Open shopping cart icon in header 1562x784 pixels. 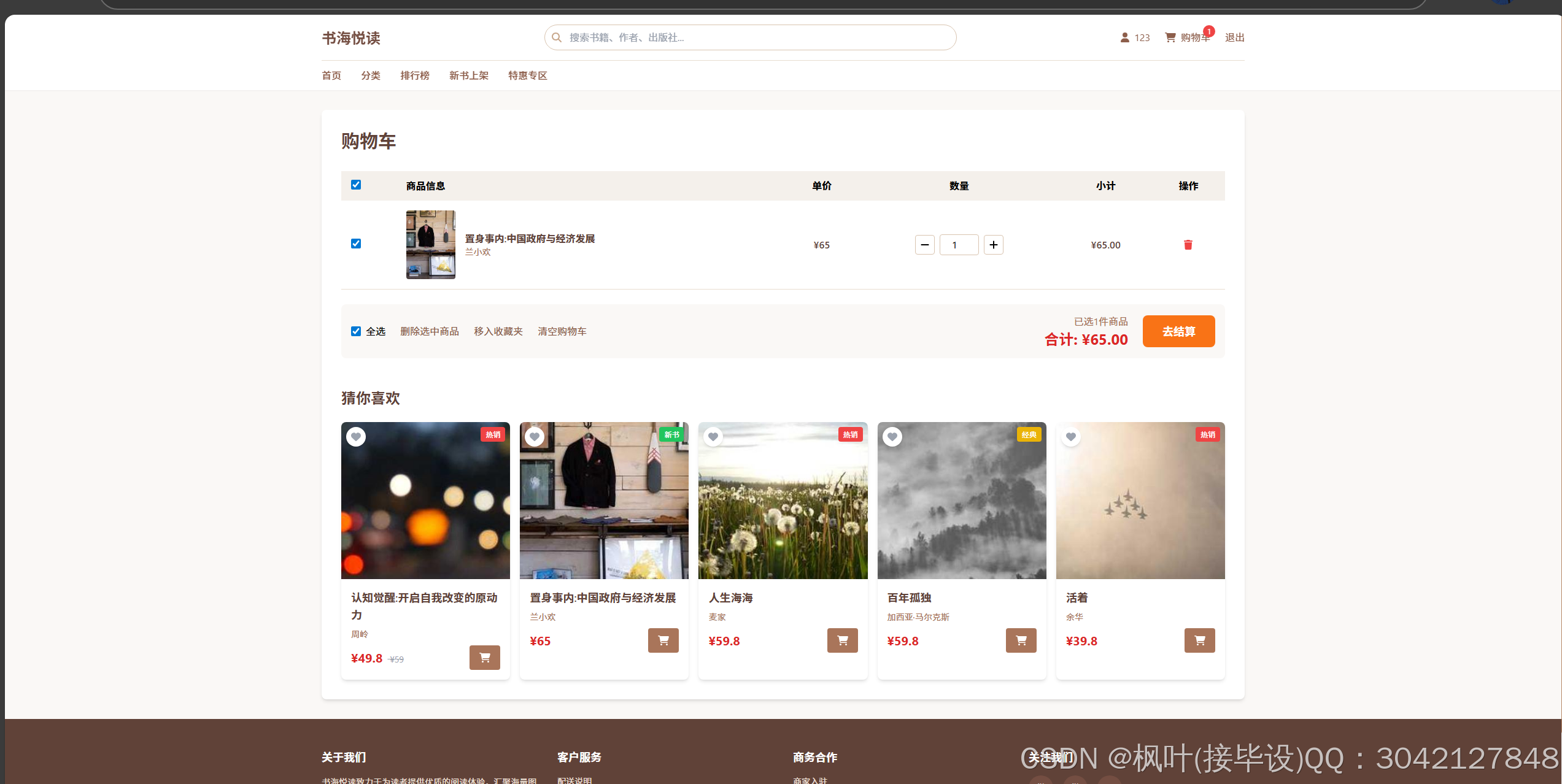coord(1170,37)
